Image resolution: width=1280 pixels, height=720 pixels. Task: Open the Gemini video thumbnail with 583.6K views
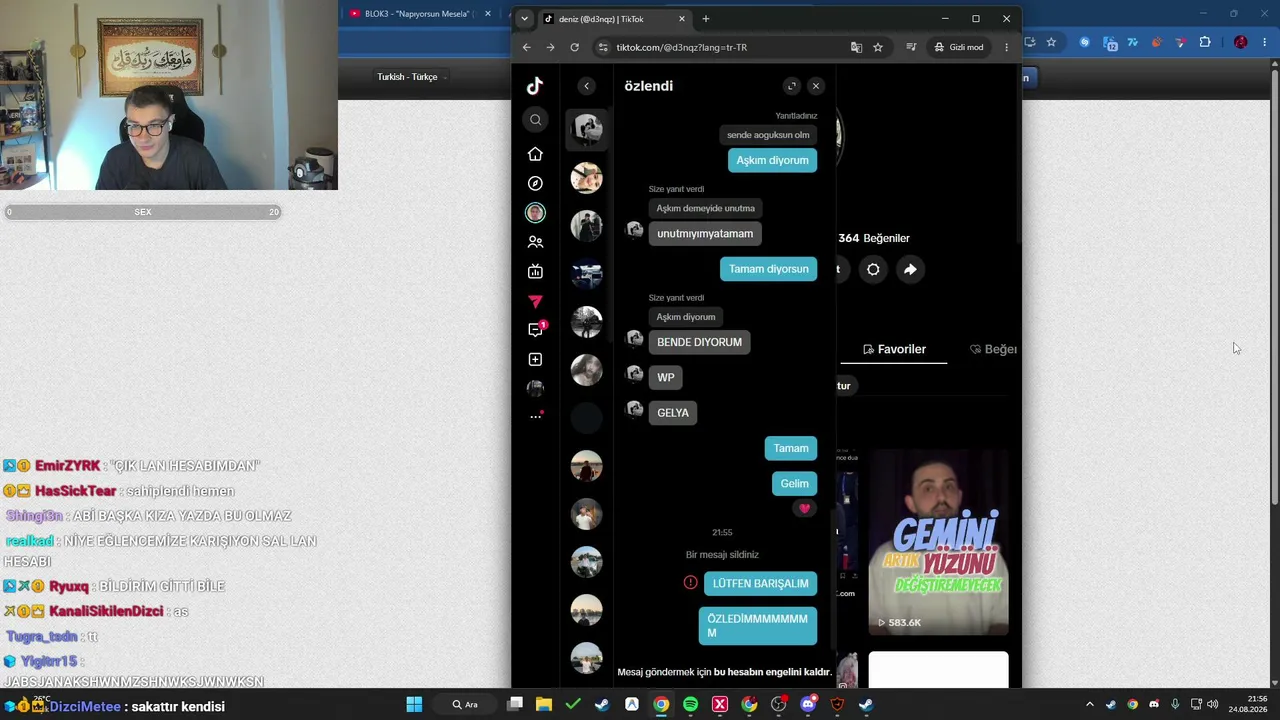coord(938,541)
